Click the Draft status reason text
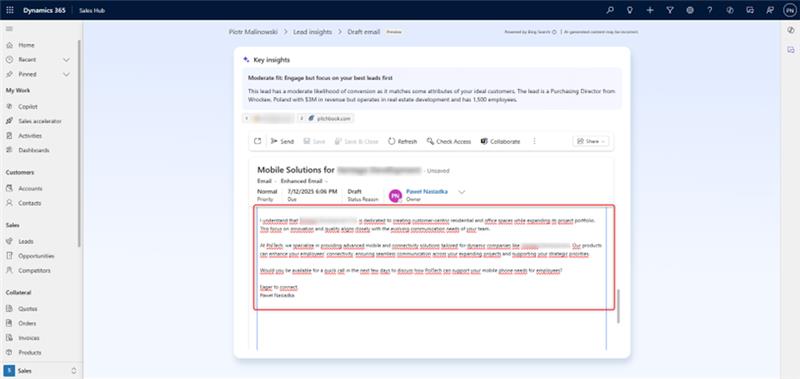The width and height of the screenshot is (800, 379). click(x=355, y=191)
